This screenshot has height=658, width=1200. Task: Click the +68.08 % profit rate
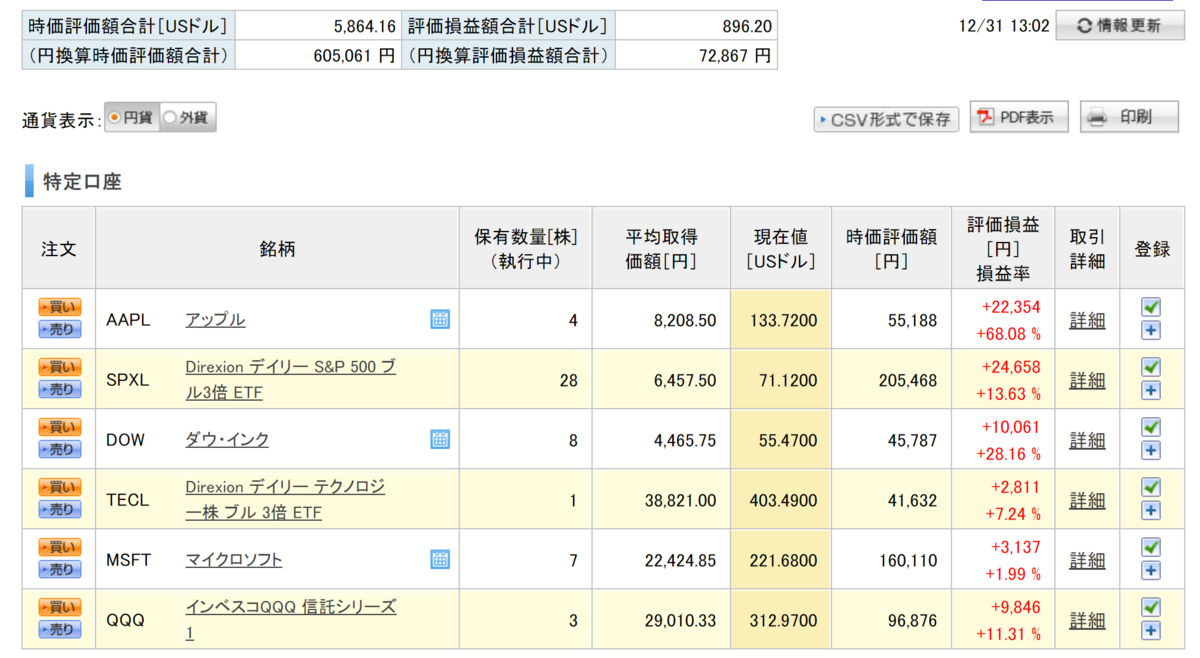tap(1010, 333)
